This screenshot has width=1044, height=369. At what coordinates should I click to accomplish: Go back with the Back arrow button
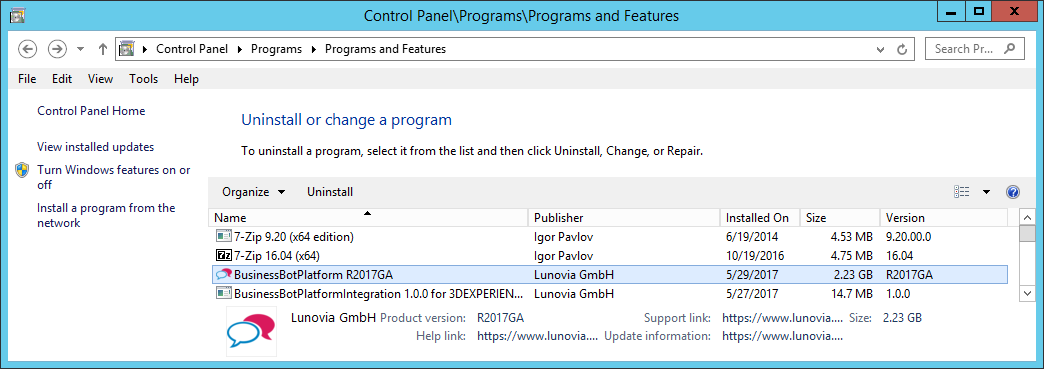pyautogui.click(x=27, y=49)
